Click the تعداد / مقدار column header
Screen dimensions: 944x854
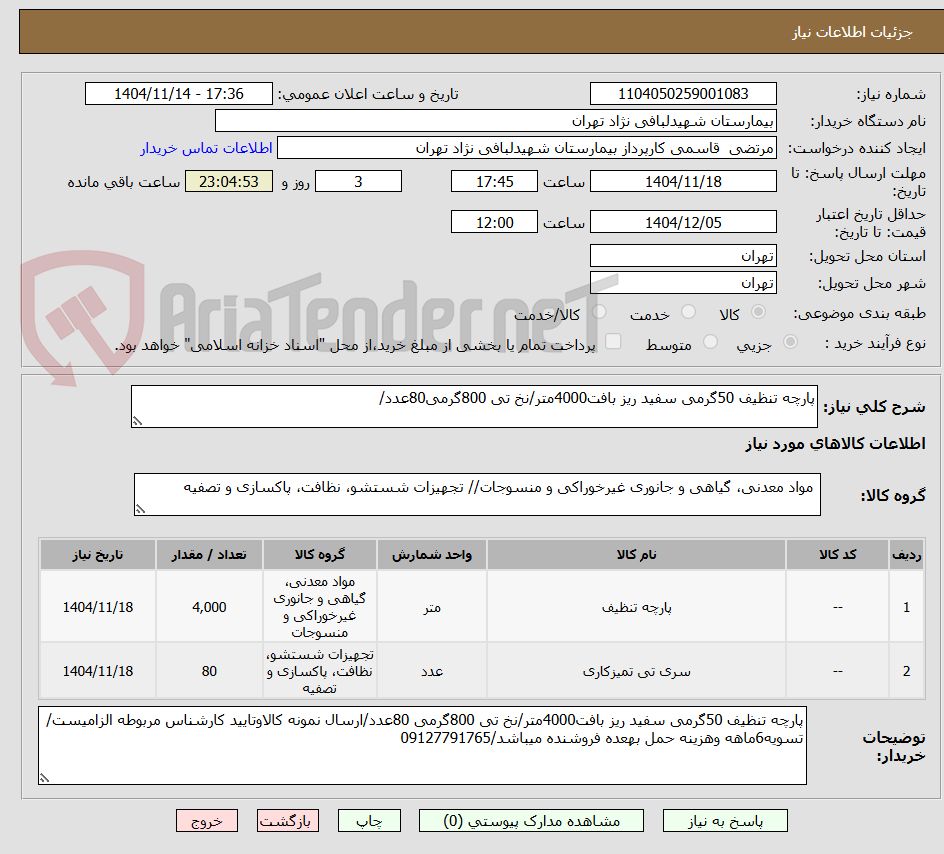point(209,554)
